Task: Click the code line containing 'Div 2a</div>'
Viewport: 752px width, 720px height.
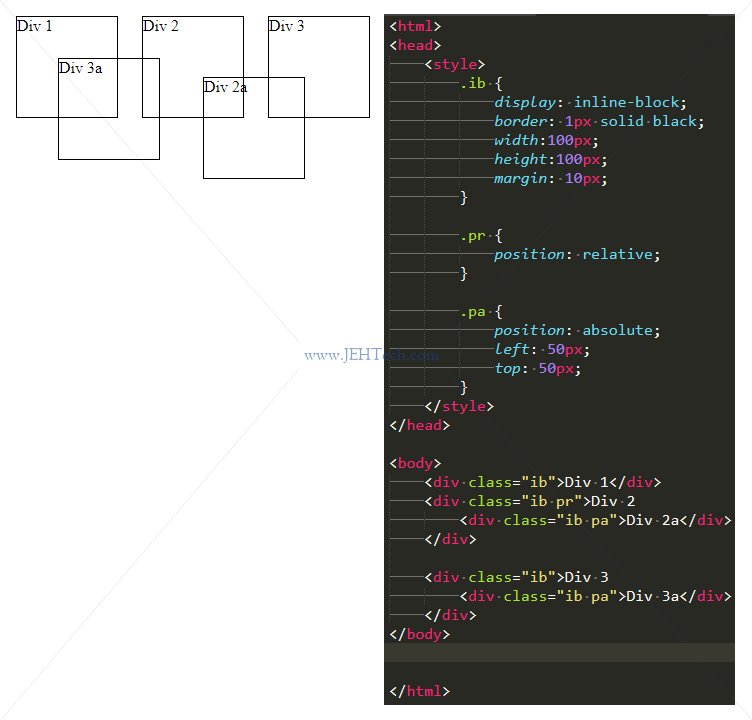Action: (x=595, y=520)
